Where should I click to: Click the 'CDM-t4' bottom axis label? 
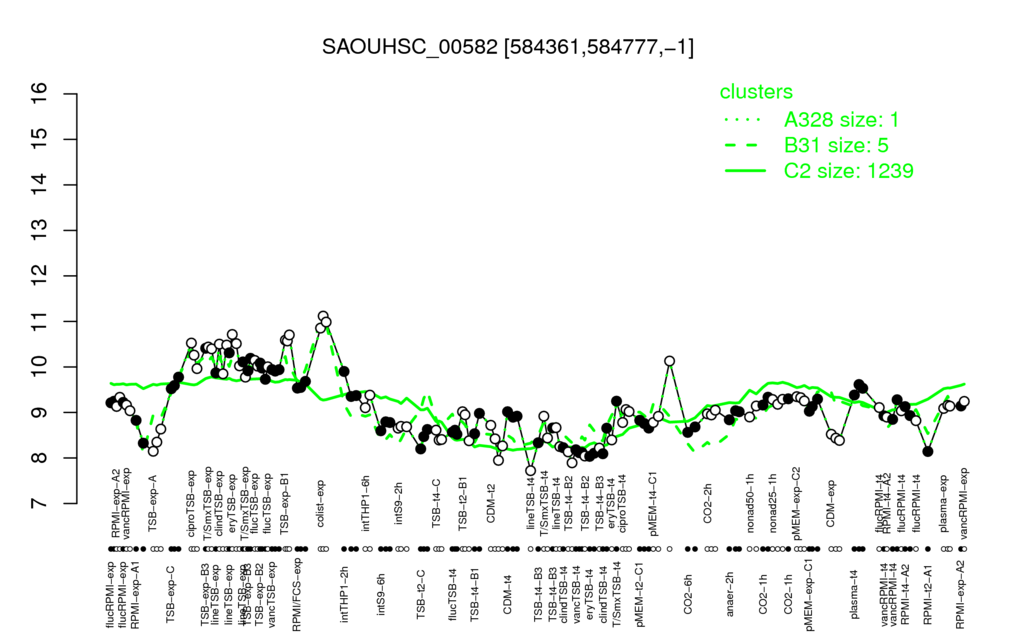(507, 594)
